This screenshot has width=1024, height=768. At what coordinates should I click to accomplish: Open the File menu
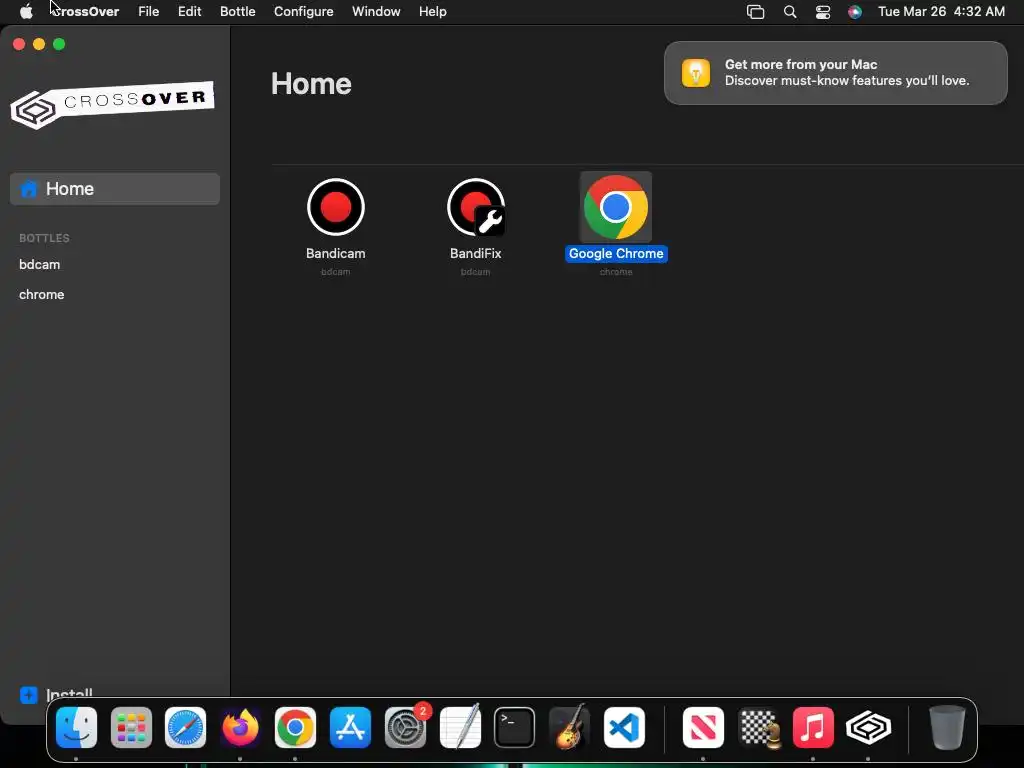(x=148, y=12)
